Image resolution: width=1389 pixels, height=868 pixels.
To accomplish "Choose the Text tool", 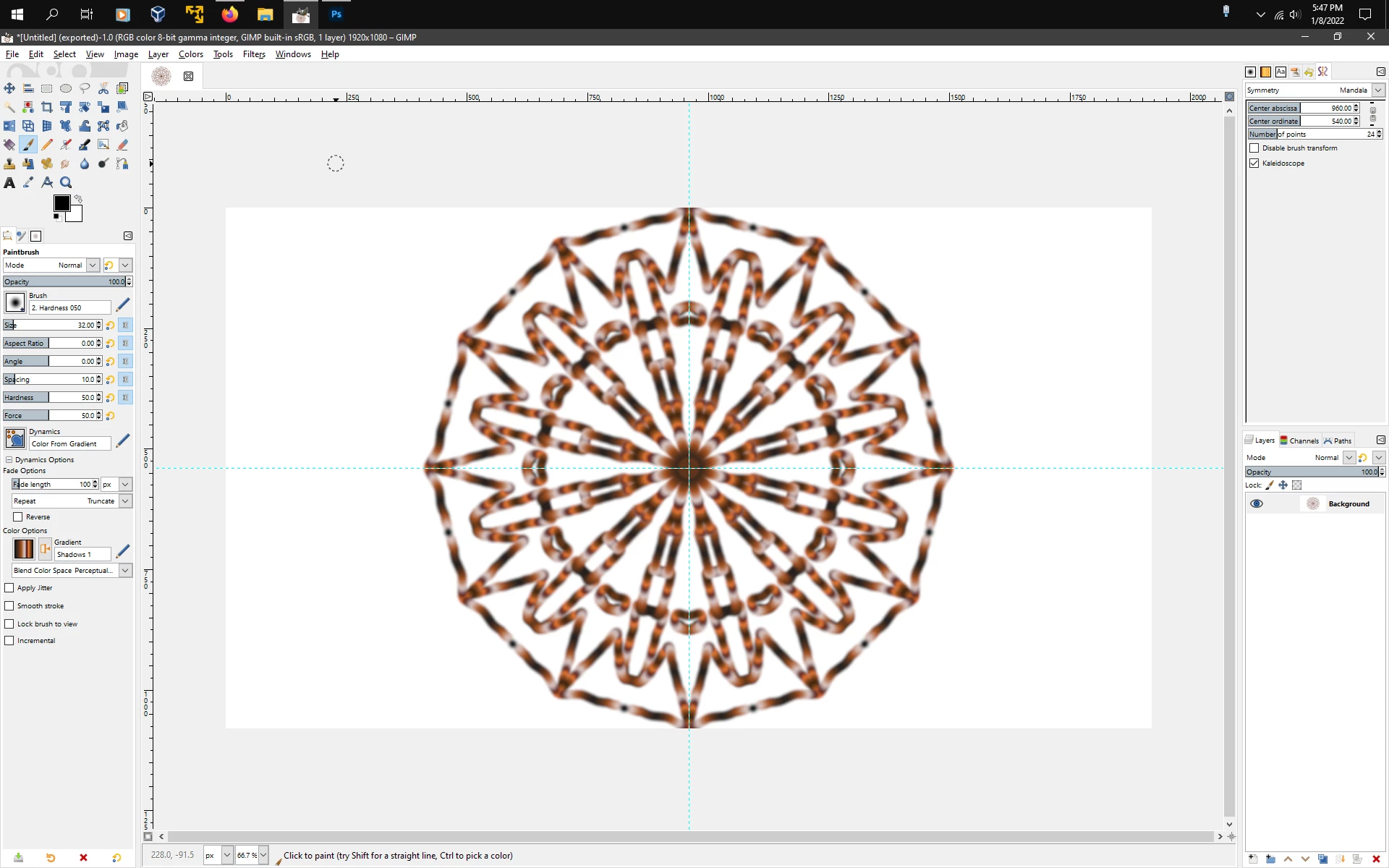I will point(9,182).
